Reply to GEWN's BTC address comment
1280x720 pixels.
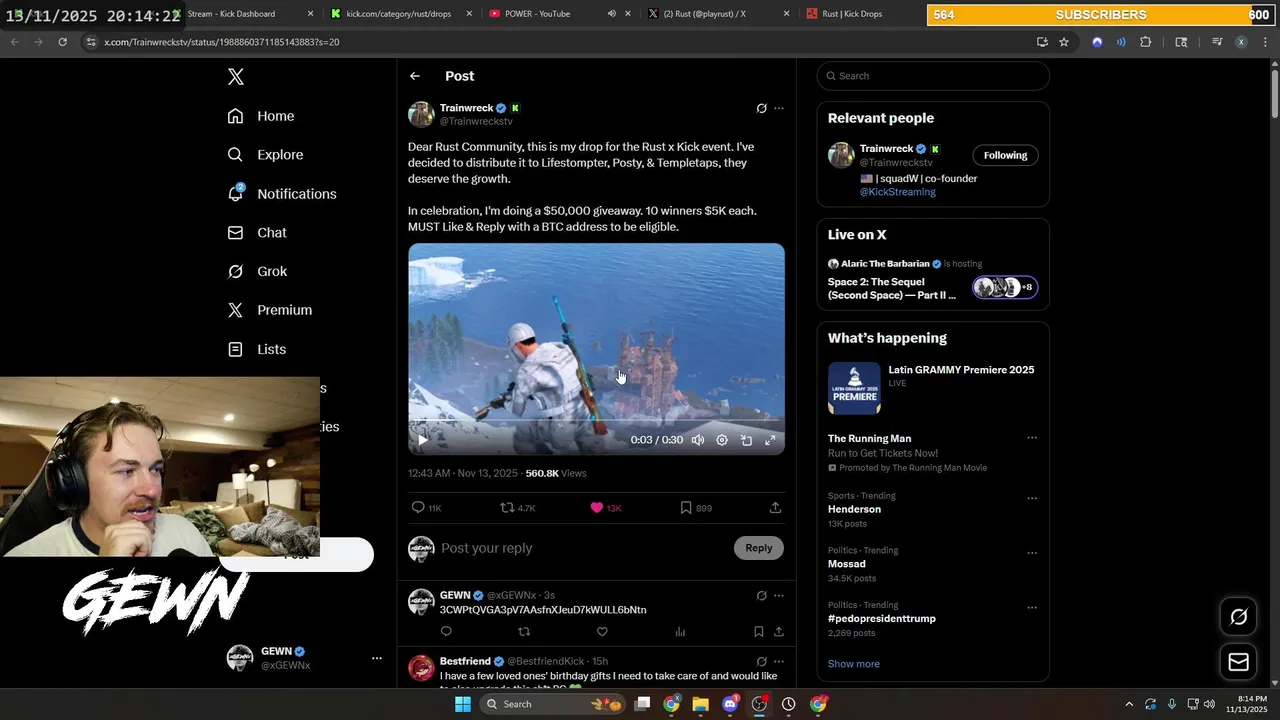[446, 632]
